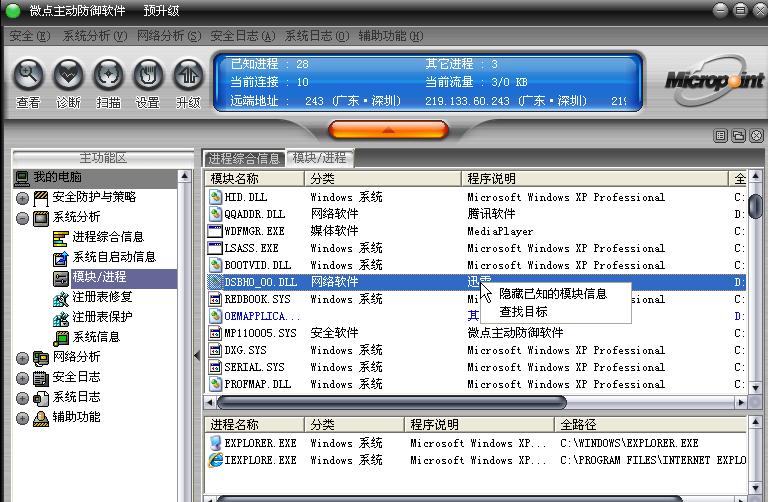This screenshot has width=768, height=502.
Task: Click the 升级 (upgrade) toolbar tool
Action: (189, 83)
